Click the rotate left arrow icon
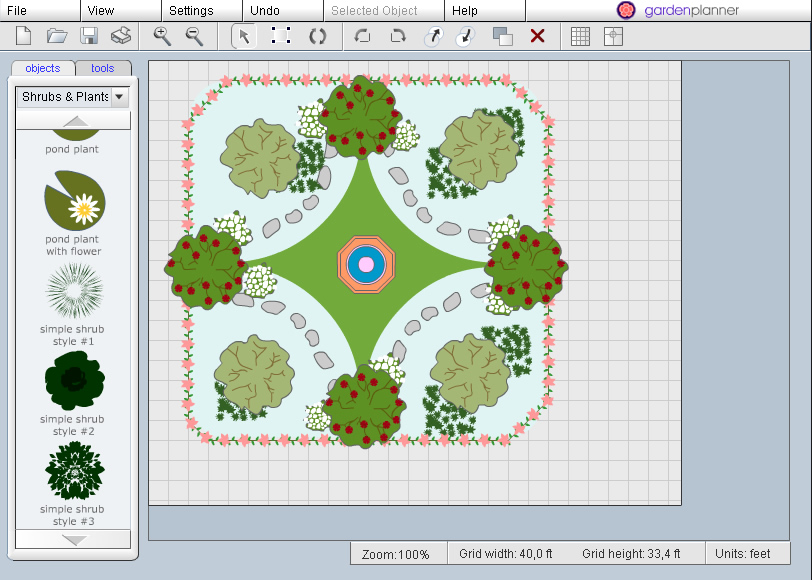 point(362,36)
